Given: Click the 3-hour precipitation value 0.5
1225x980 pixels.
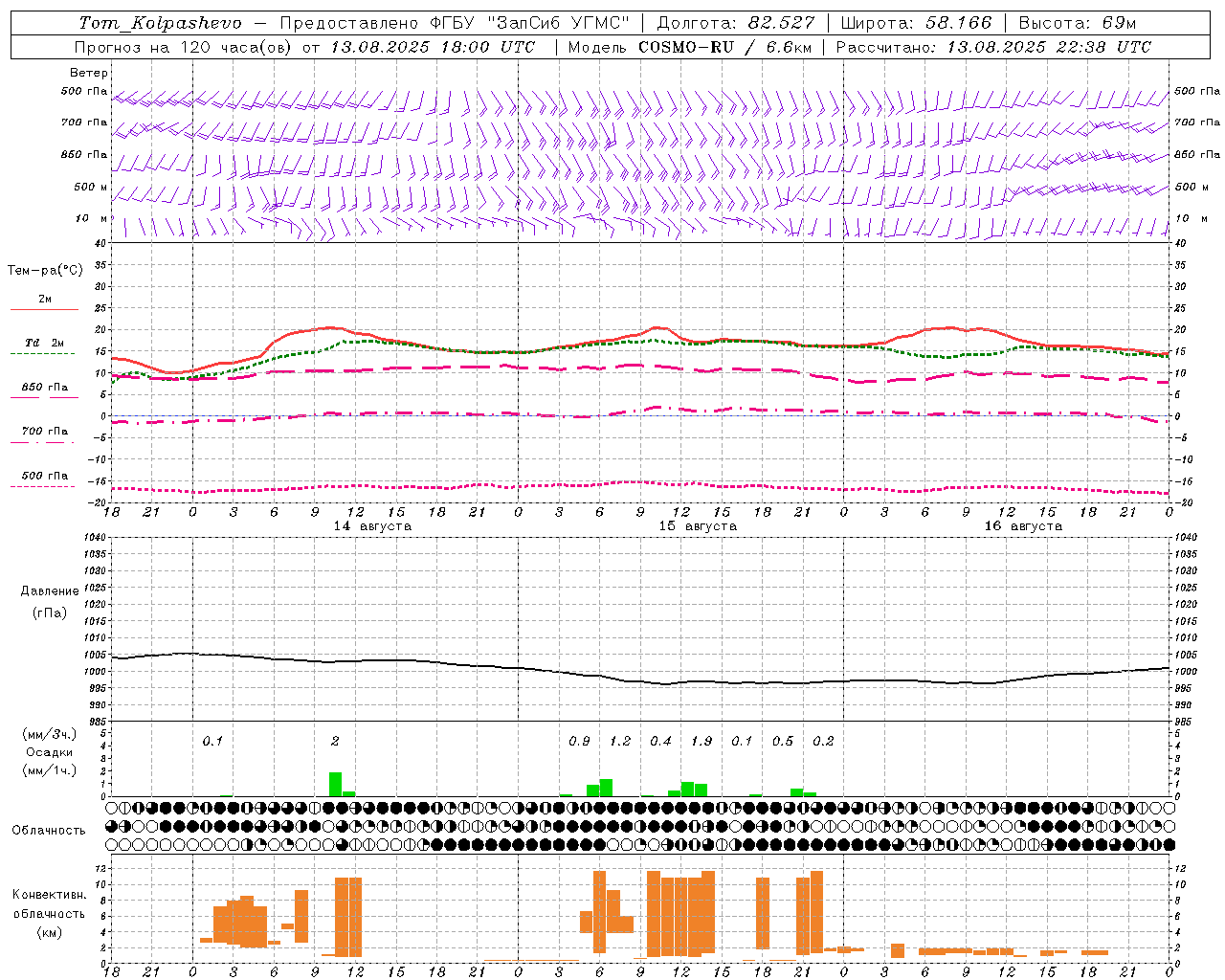Looking at the screenshot, I should tap(783, 742).
